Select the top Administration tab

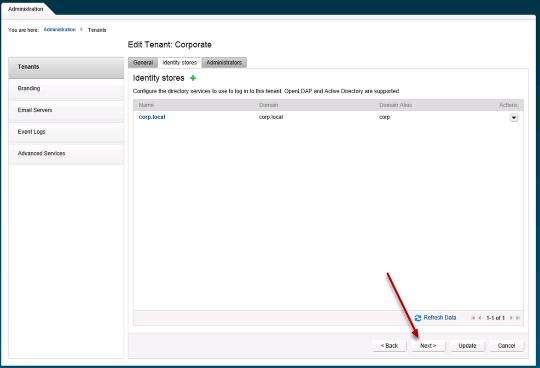tap(26, 9)
